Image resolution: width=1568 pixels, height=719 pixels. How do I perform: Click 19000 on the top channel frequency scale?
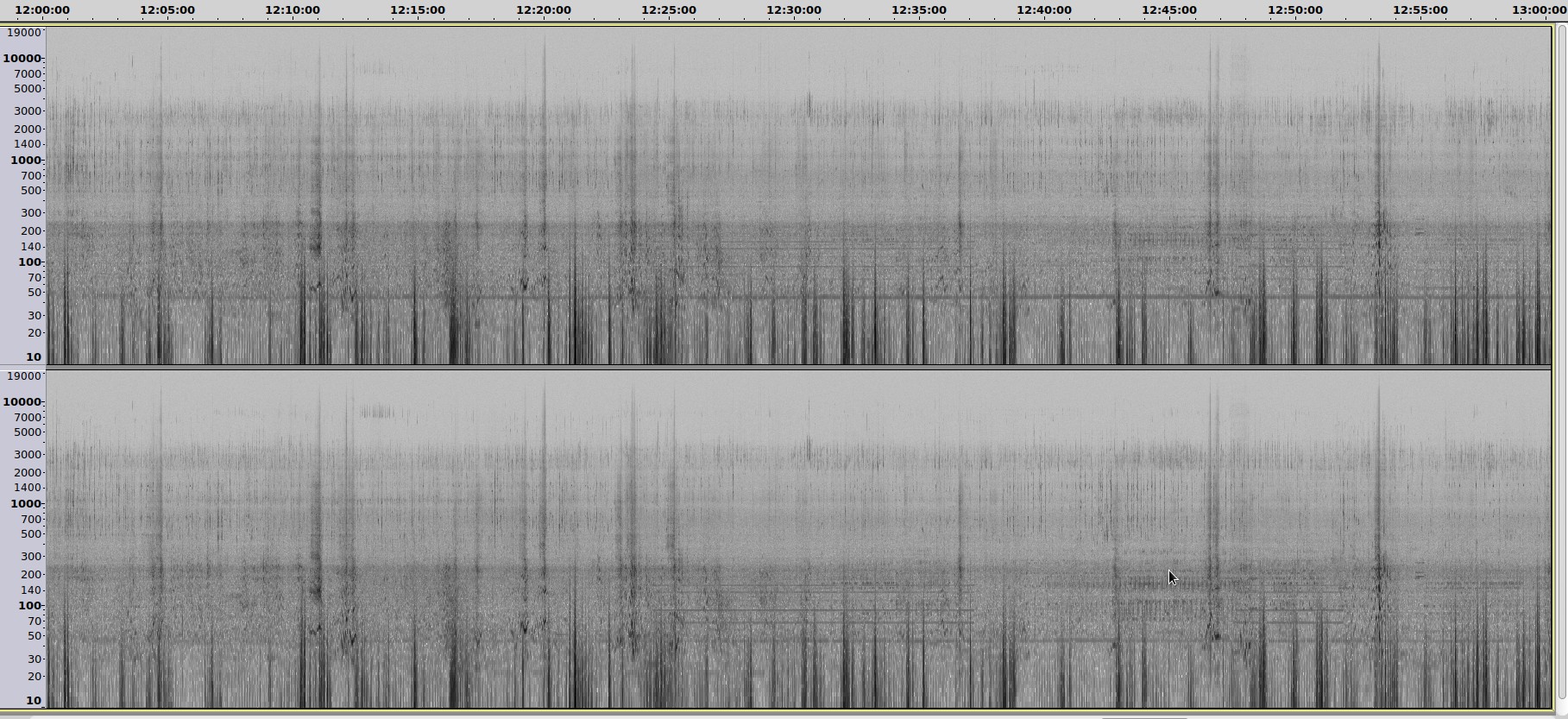point(24,33)
